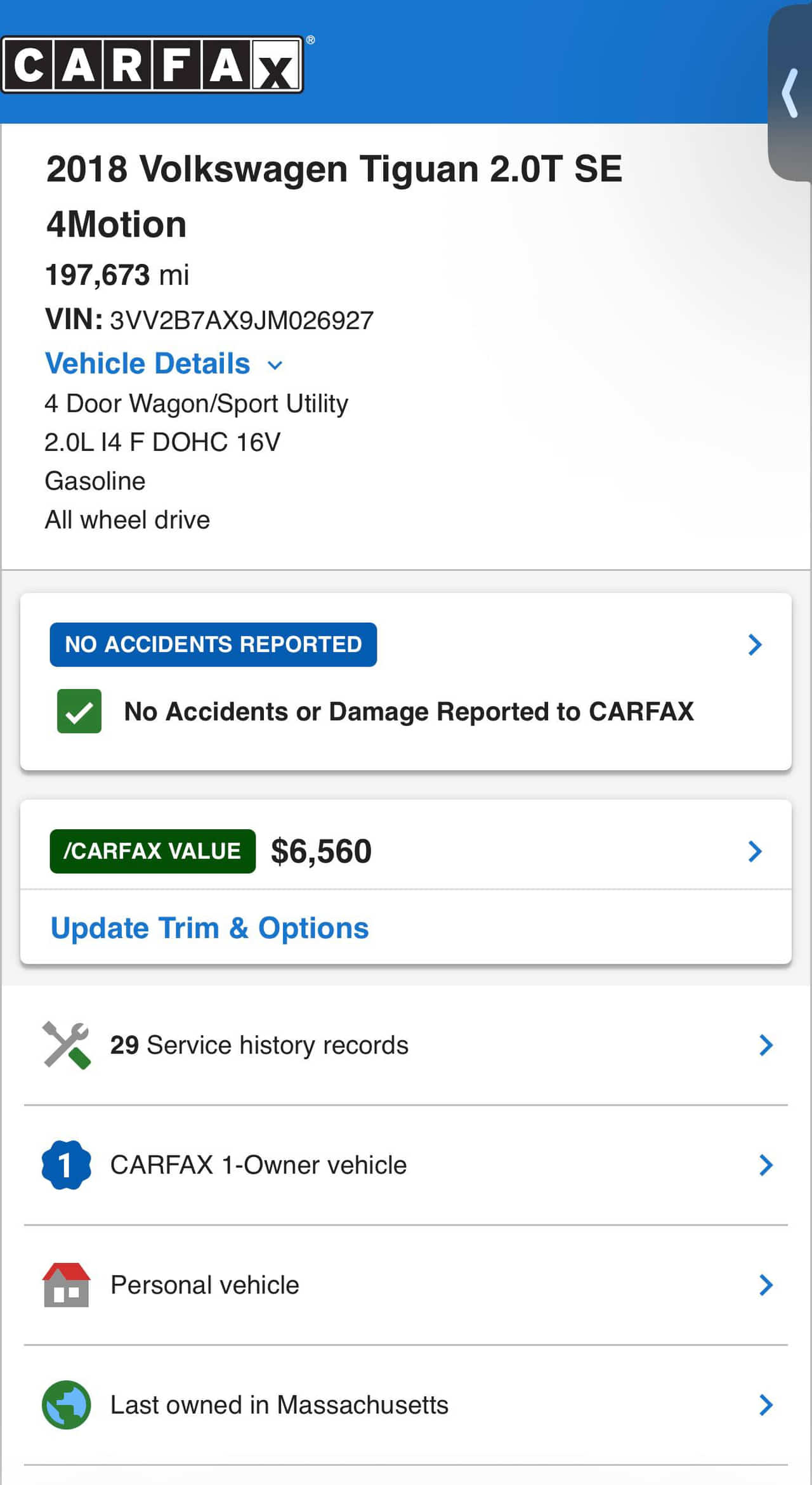Select the VIN number text
The image size is (812, 1485).
[242, 320]
